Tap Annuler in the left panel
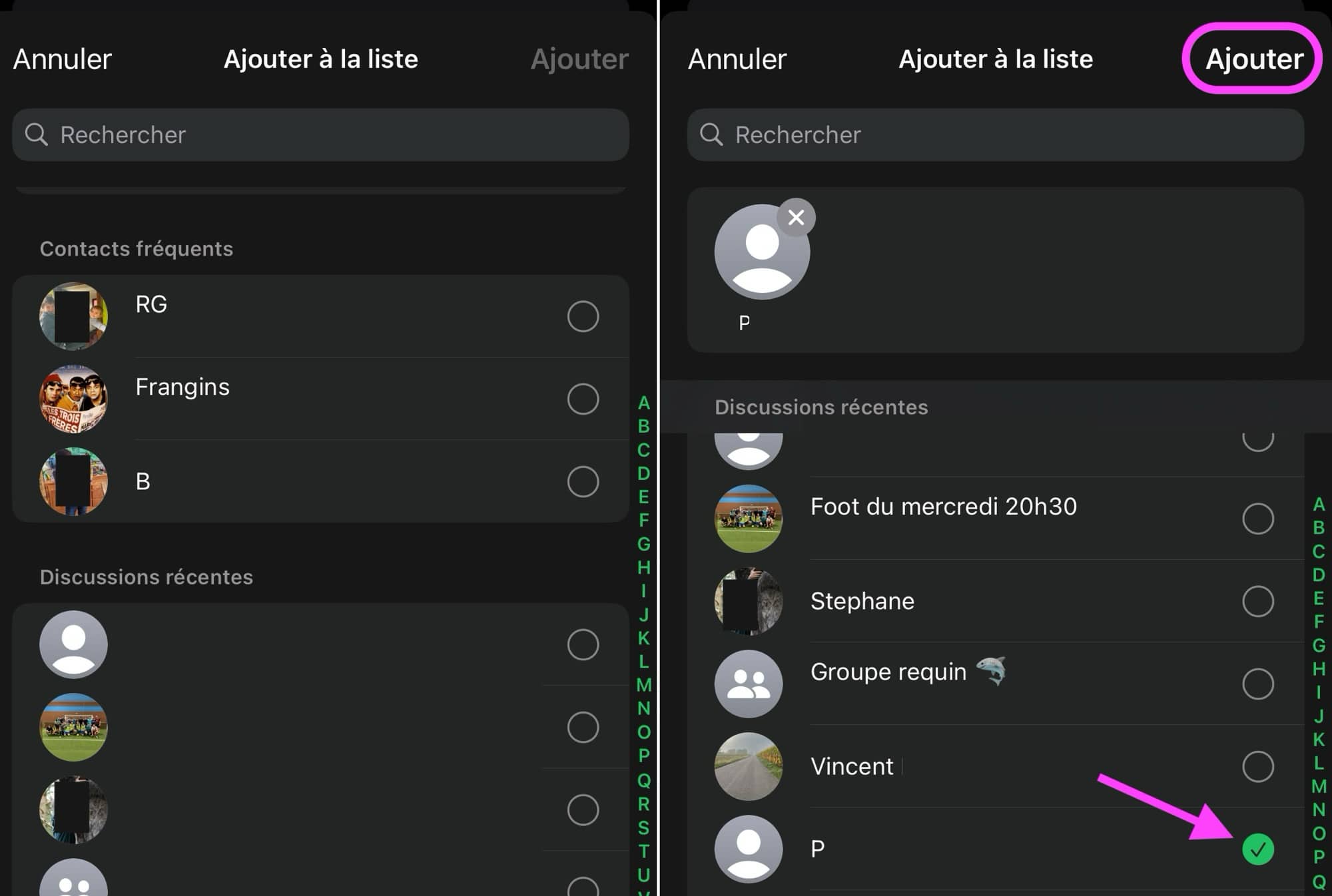 click(63, 59)
